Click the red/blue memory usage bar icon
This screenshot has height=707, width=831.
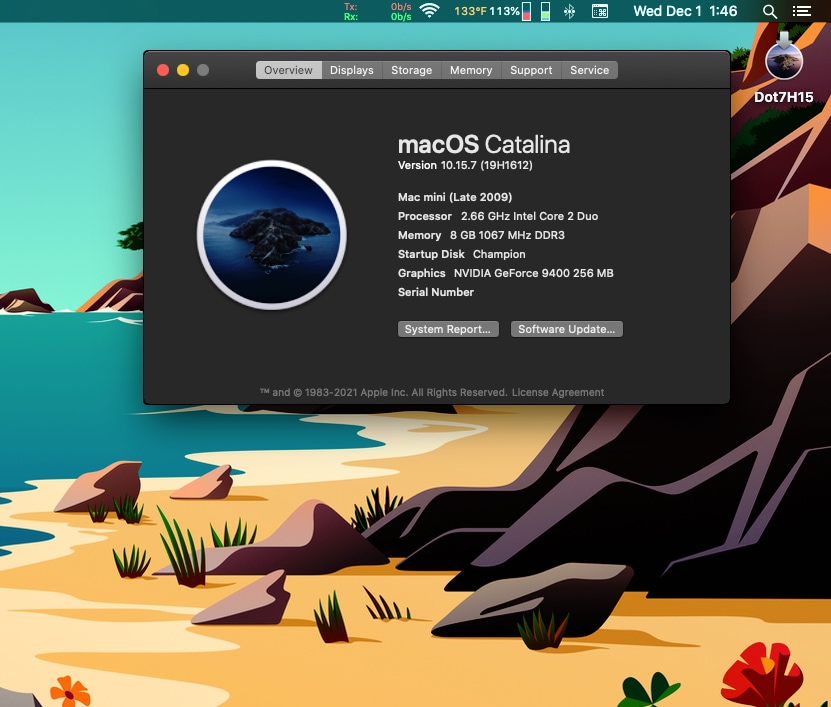526,11
